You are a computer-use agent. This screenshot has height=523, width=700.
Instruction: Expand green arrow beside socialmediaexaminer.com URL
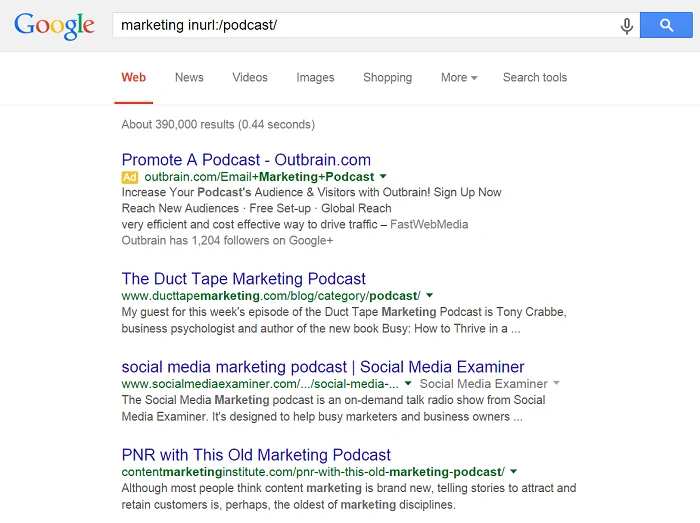point(408,383)
